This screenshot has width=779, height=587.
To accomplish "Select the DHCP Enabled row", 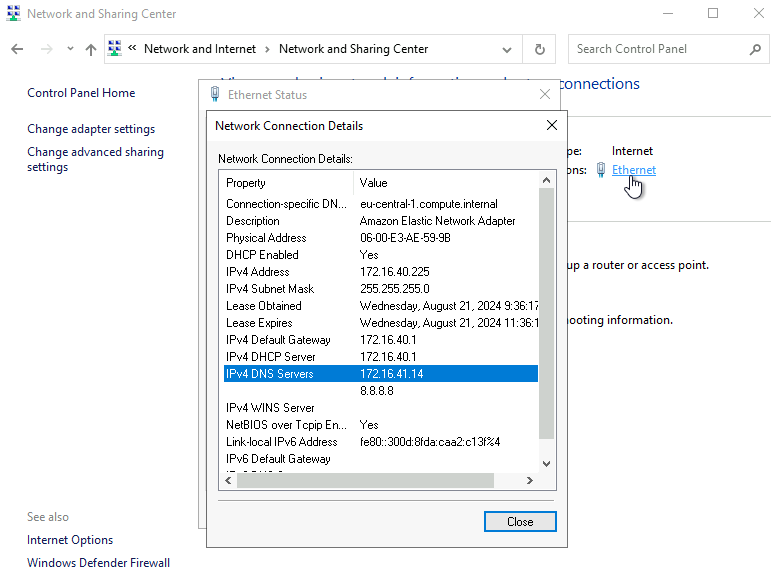I will (x=381, y=255).
